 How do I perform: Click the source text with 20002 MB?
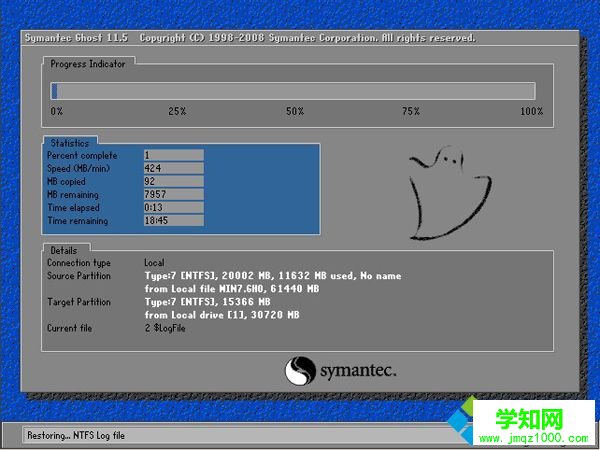(x=273, y=276)
